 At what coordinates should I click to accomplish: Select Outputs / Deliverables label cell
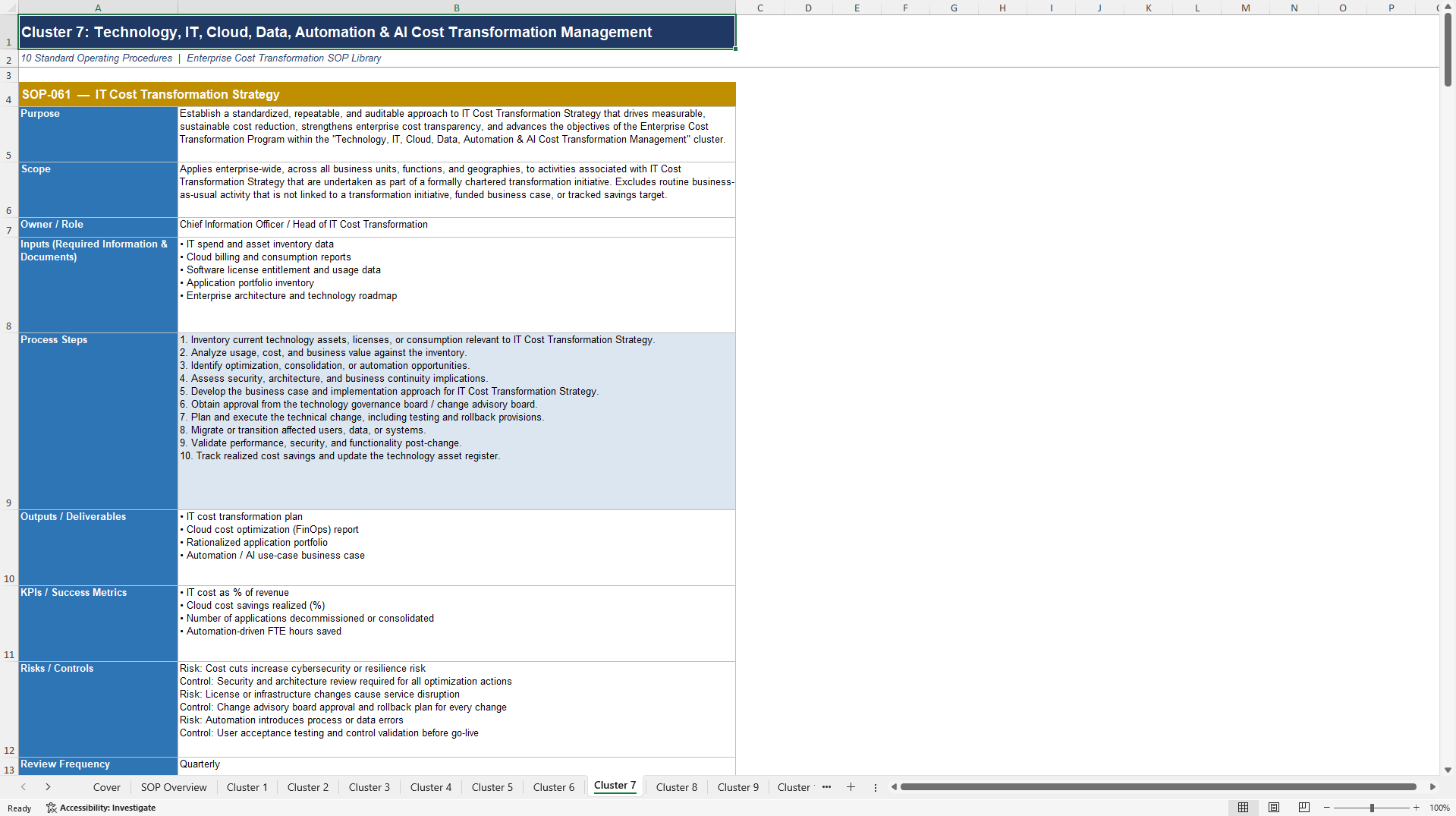click(98, 547)
